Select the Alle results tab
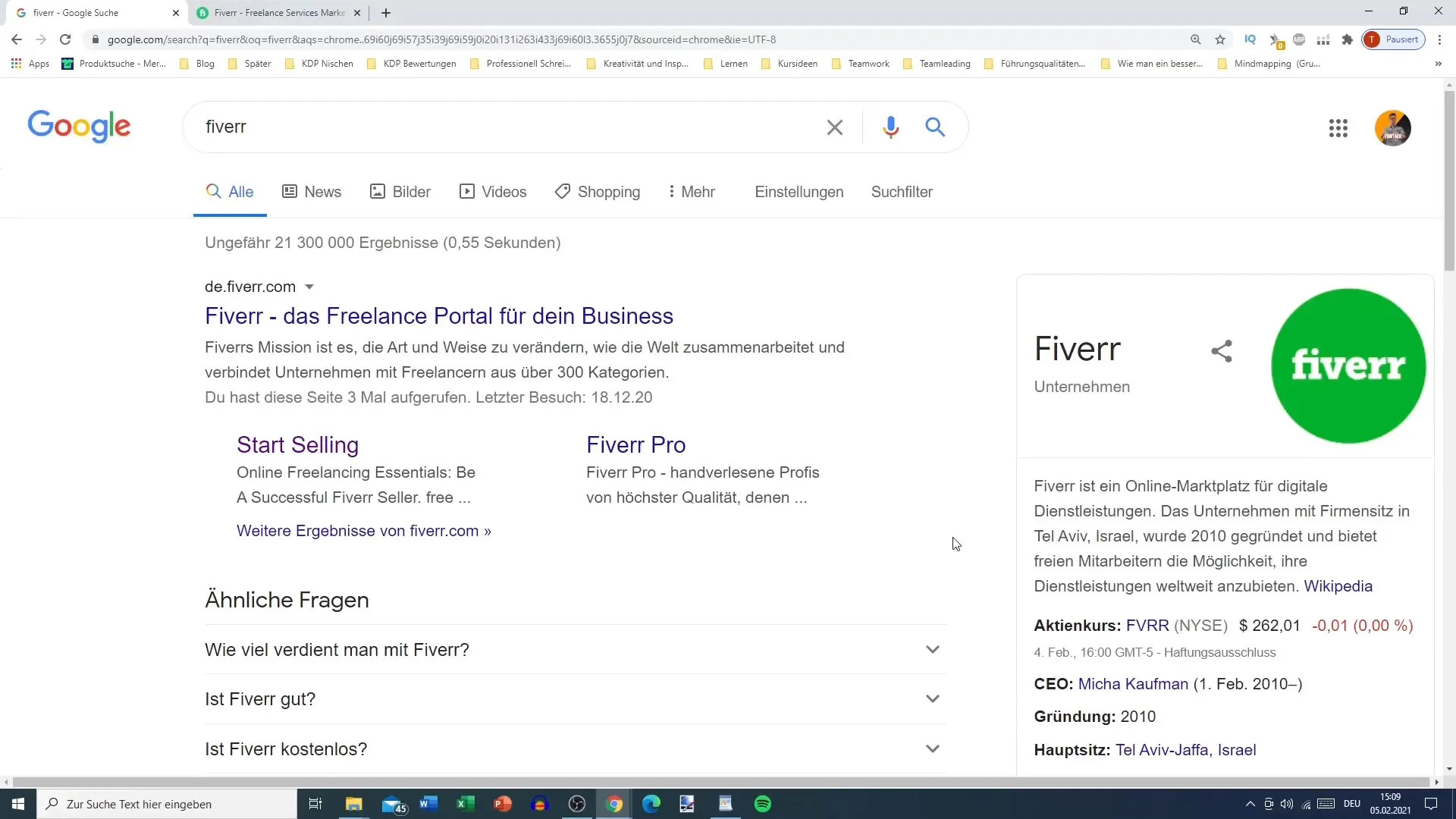Viewport: 1456px width, 819px height. 230,192
